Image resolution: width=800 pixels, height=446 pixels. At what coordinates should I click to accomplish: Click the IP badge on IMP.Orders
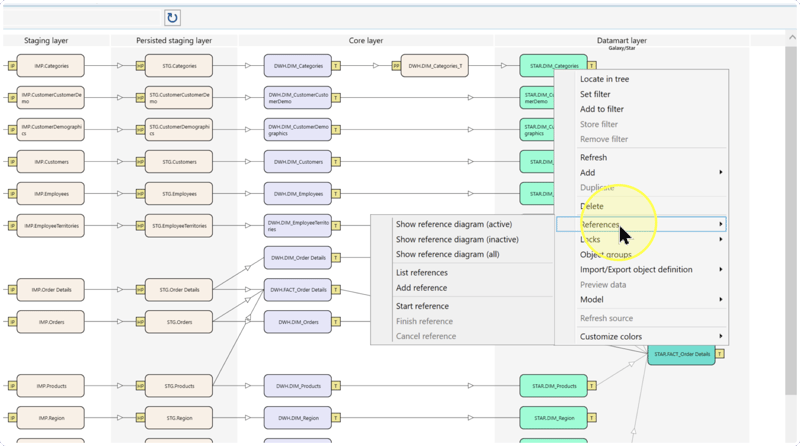tap(12, 322)
